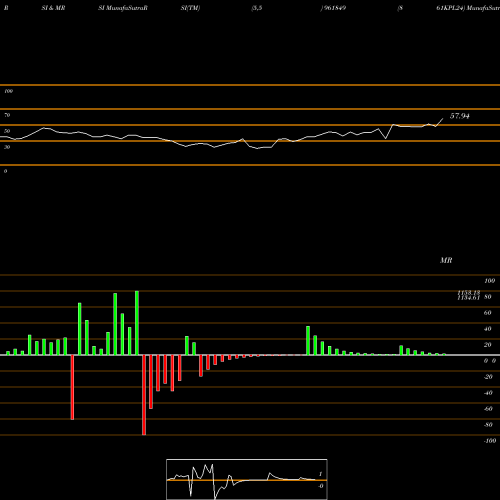Click the -100 label on MR axis
This screenshot has width=500, height=500.
[490, 441]
